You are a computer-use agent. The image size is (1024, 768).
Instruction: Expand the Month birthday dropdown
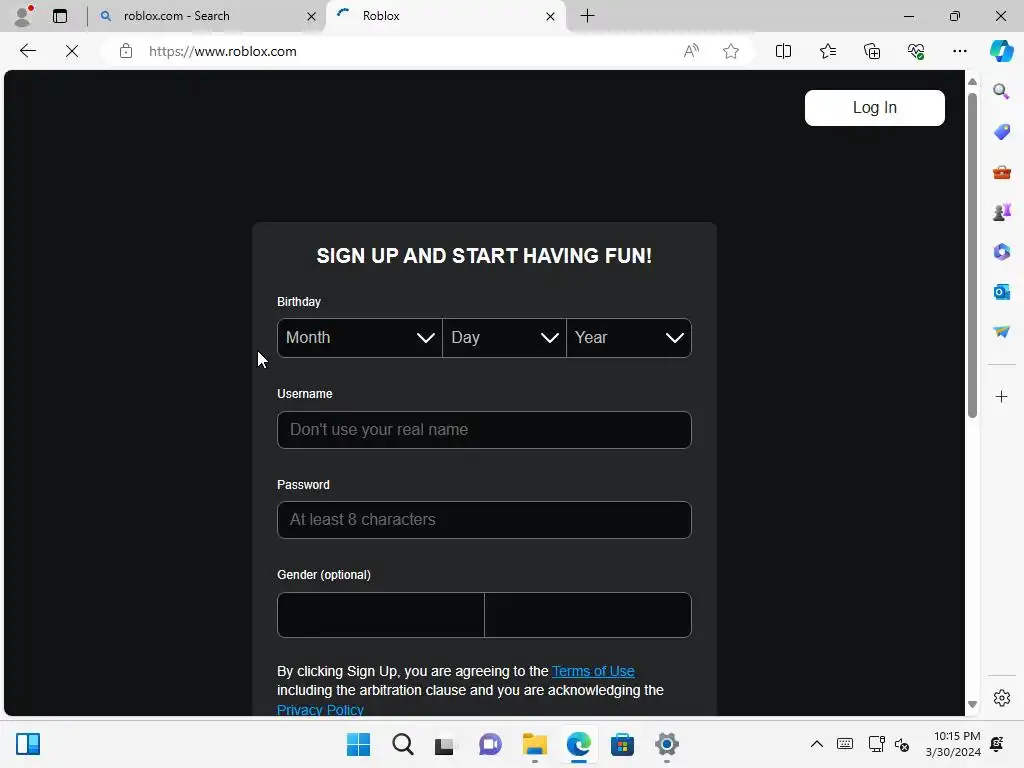tap(360, 338)
